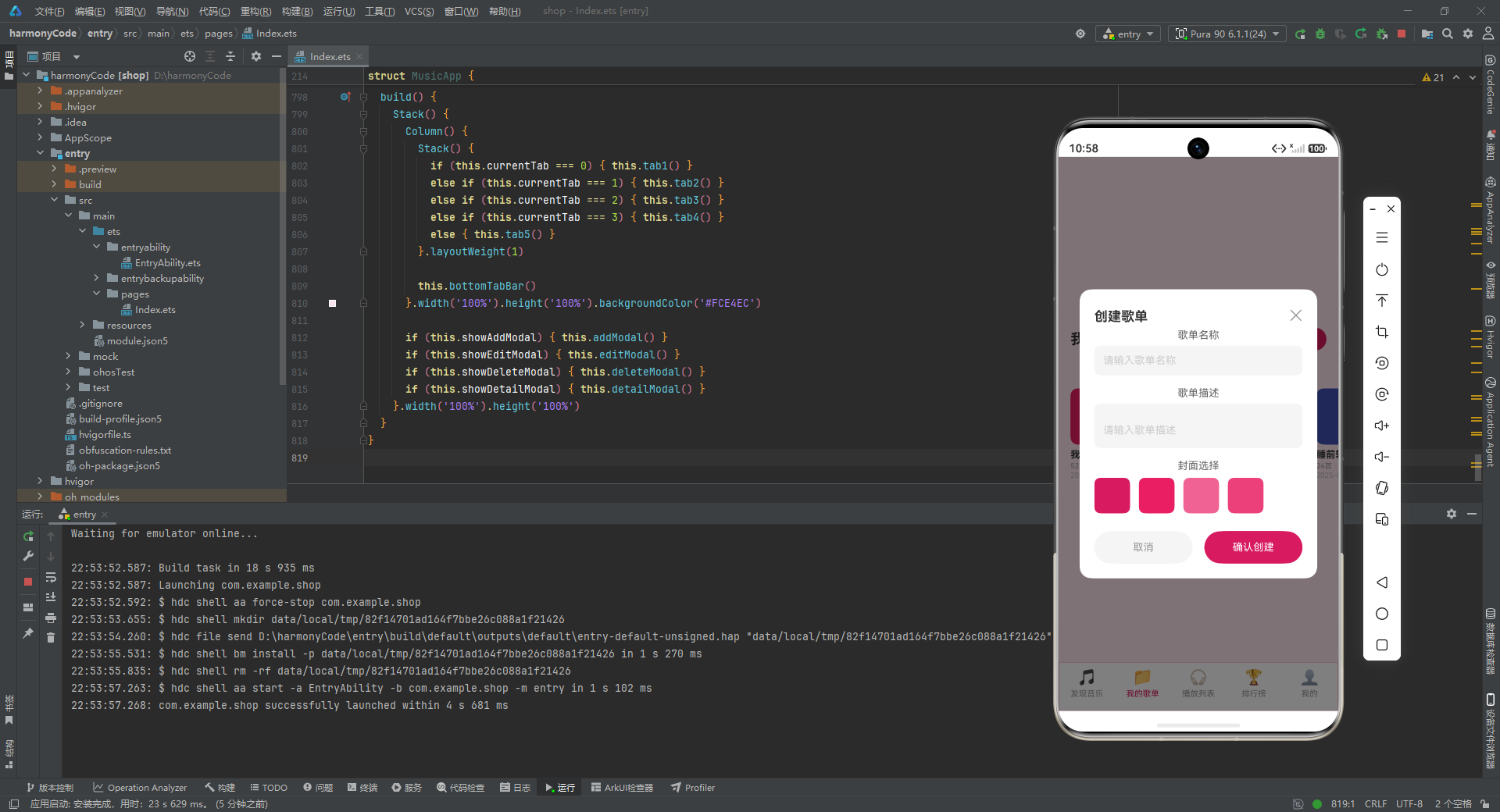This screenshot has height=812, width=1500.
Task: Rerun entry in run panel
Action: 28,536
